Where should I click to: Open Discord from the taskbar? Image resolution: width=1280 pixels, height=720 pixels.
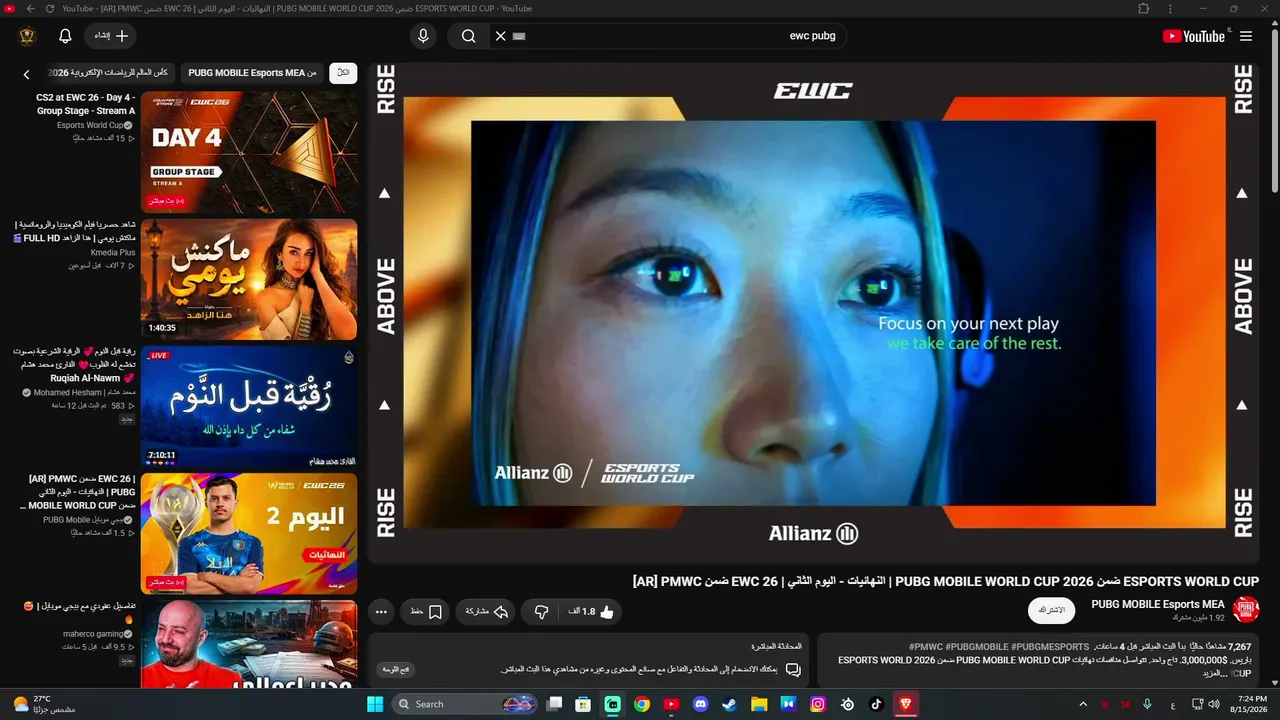(700, 704)
